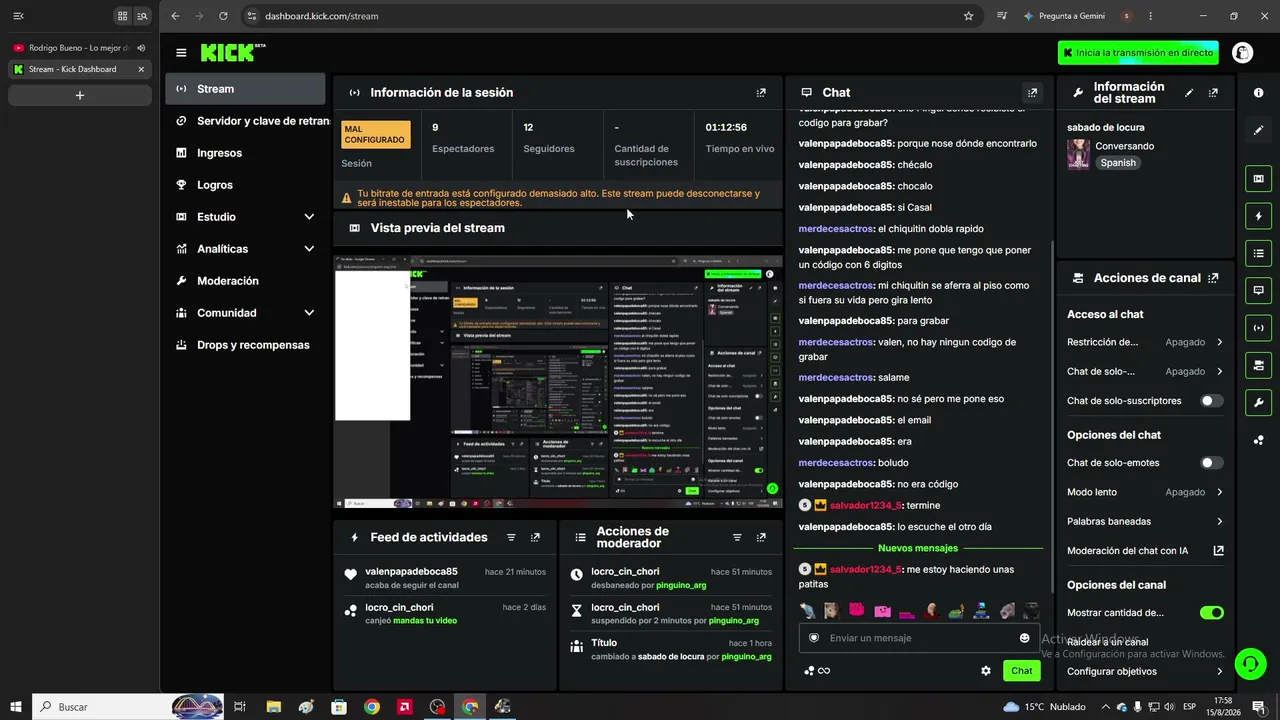Toggle Chat de solo-emotes switch
Image resolution: width=1280 pixels, height=720 pixels.
[1212, 463]
